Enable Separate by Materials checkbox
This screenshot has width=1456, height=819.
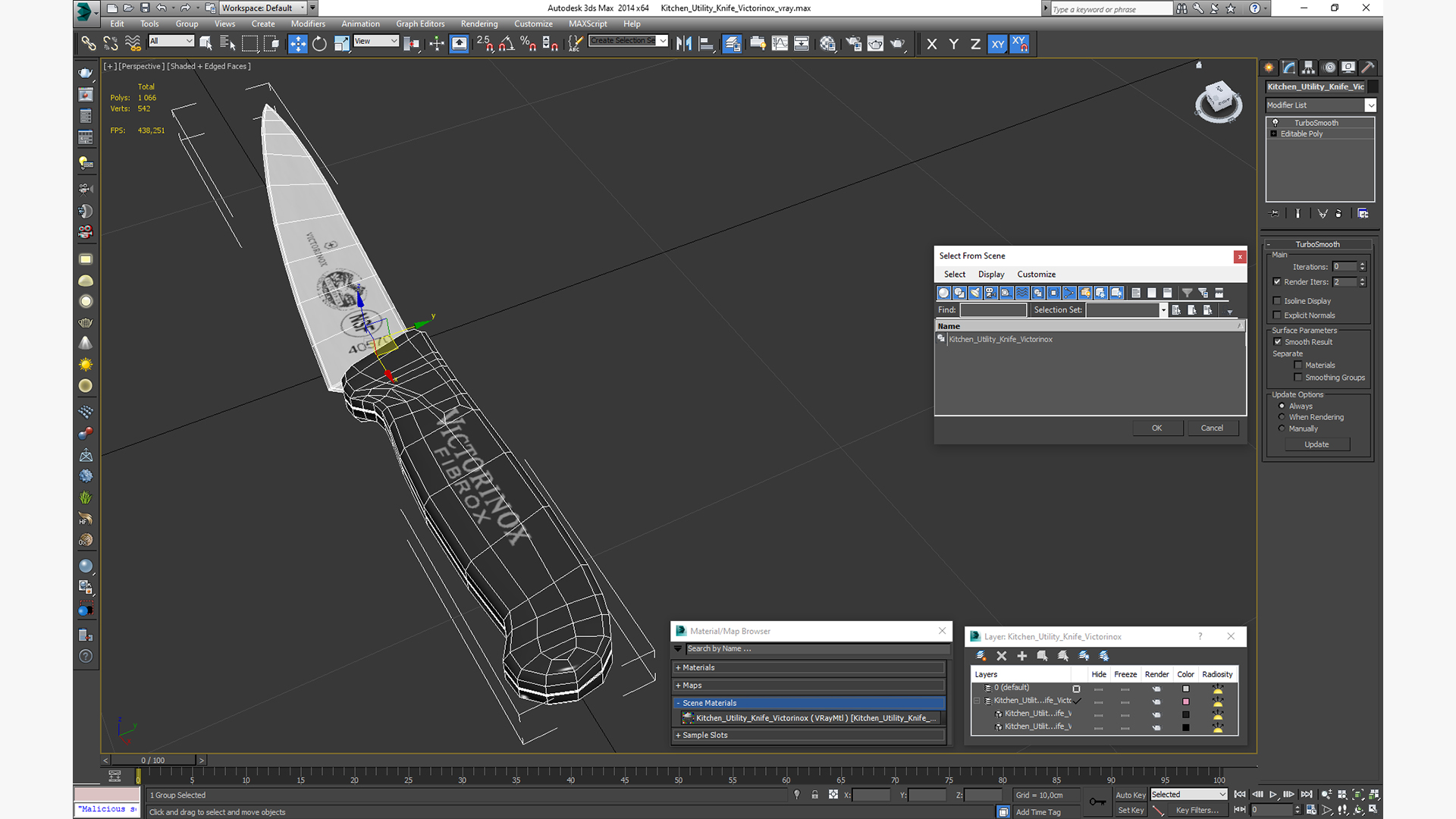[x=1298, y=366]
